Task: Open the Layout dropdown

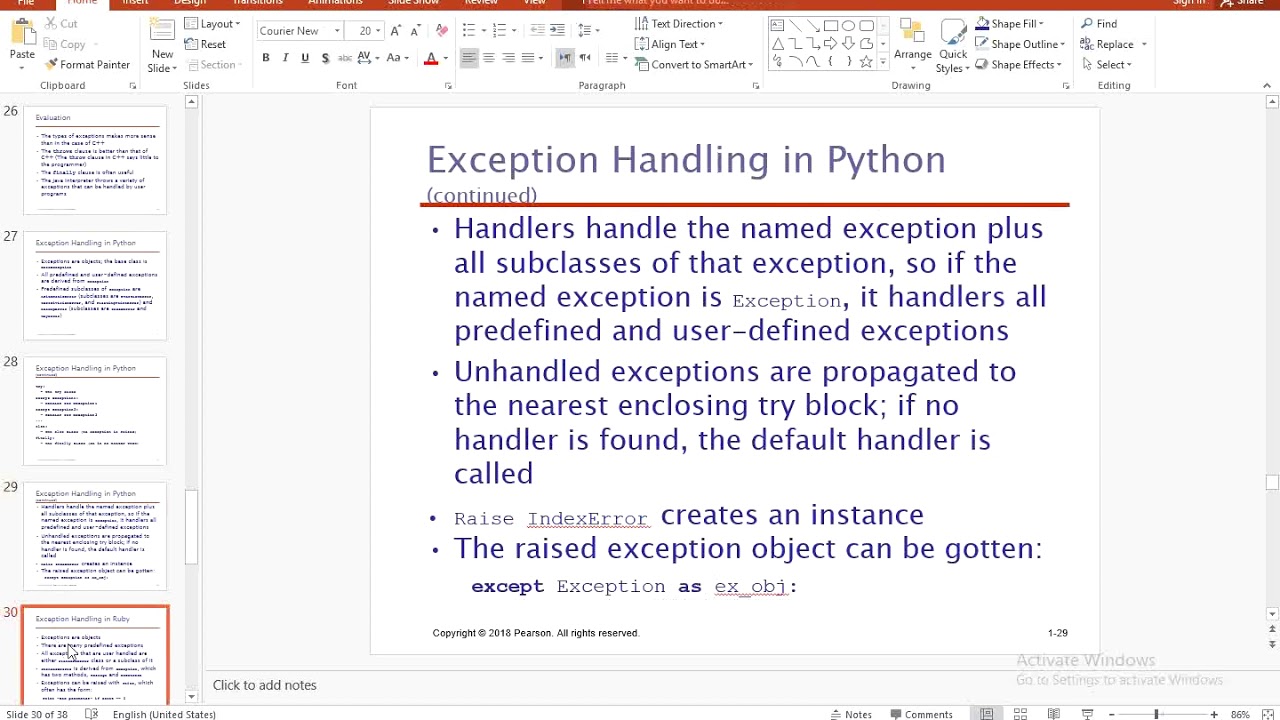Action: 212,23
